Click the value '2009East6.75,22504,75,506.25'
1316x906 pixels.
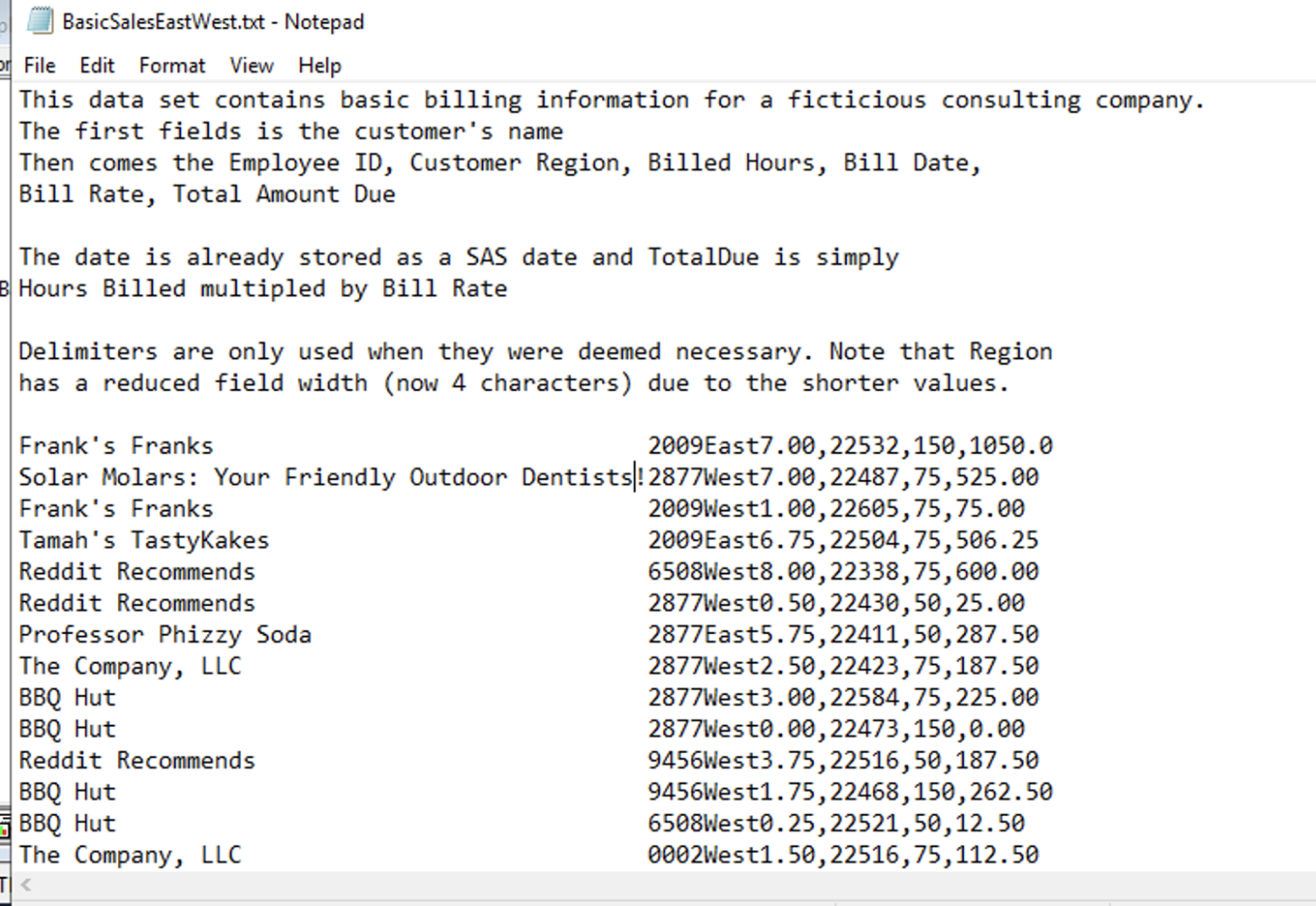tap(843, 540)
